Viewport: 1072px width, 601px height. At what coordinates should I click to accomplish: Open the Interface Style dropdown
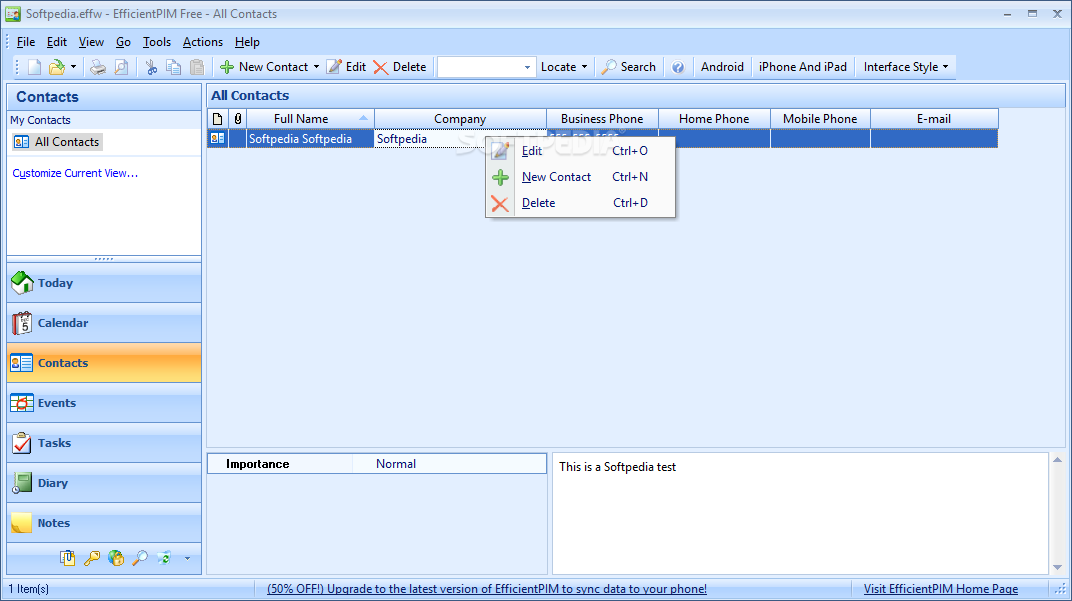coord(906,67)
